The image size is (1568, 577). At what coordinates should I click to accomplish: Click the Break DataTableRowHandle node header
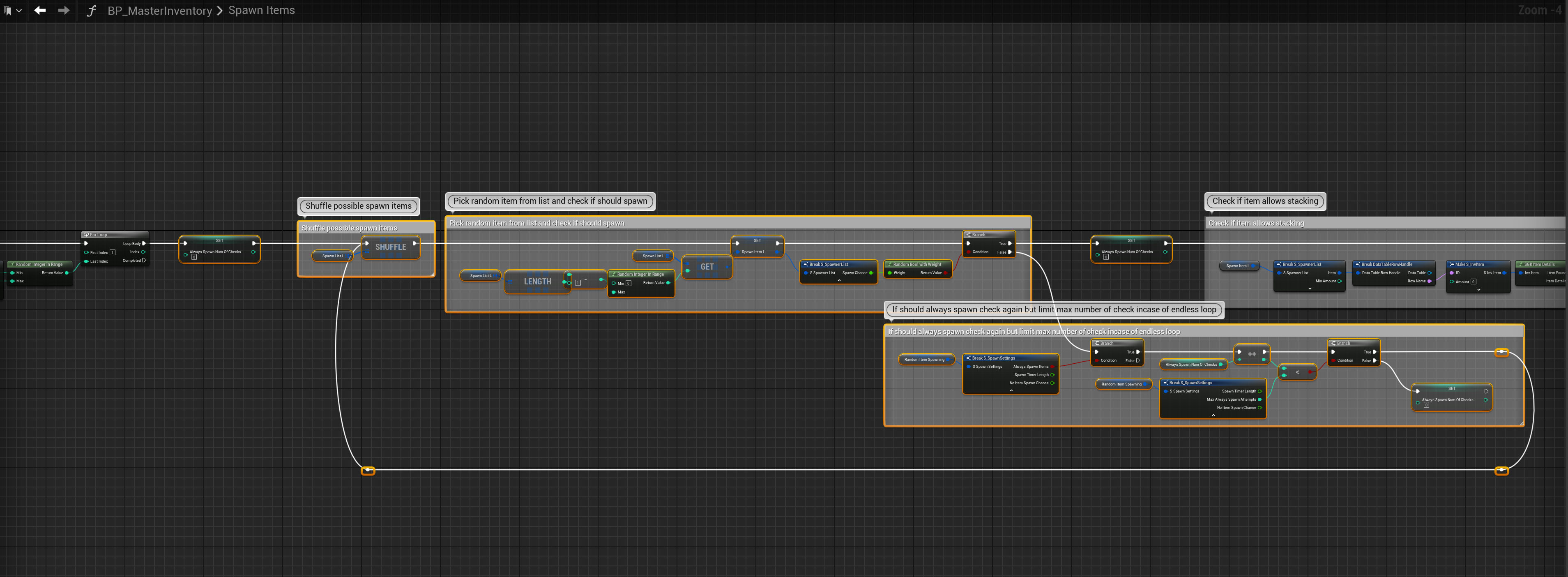point(1386,264)
